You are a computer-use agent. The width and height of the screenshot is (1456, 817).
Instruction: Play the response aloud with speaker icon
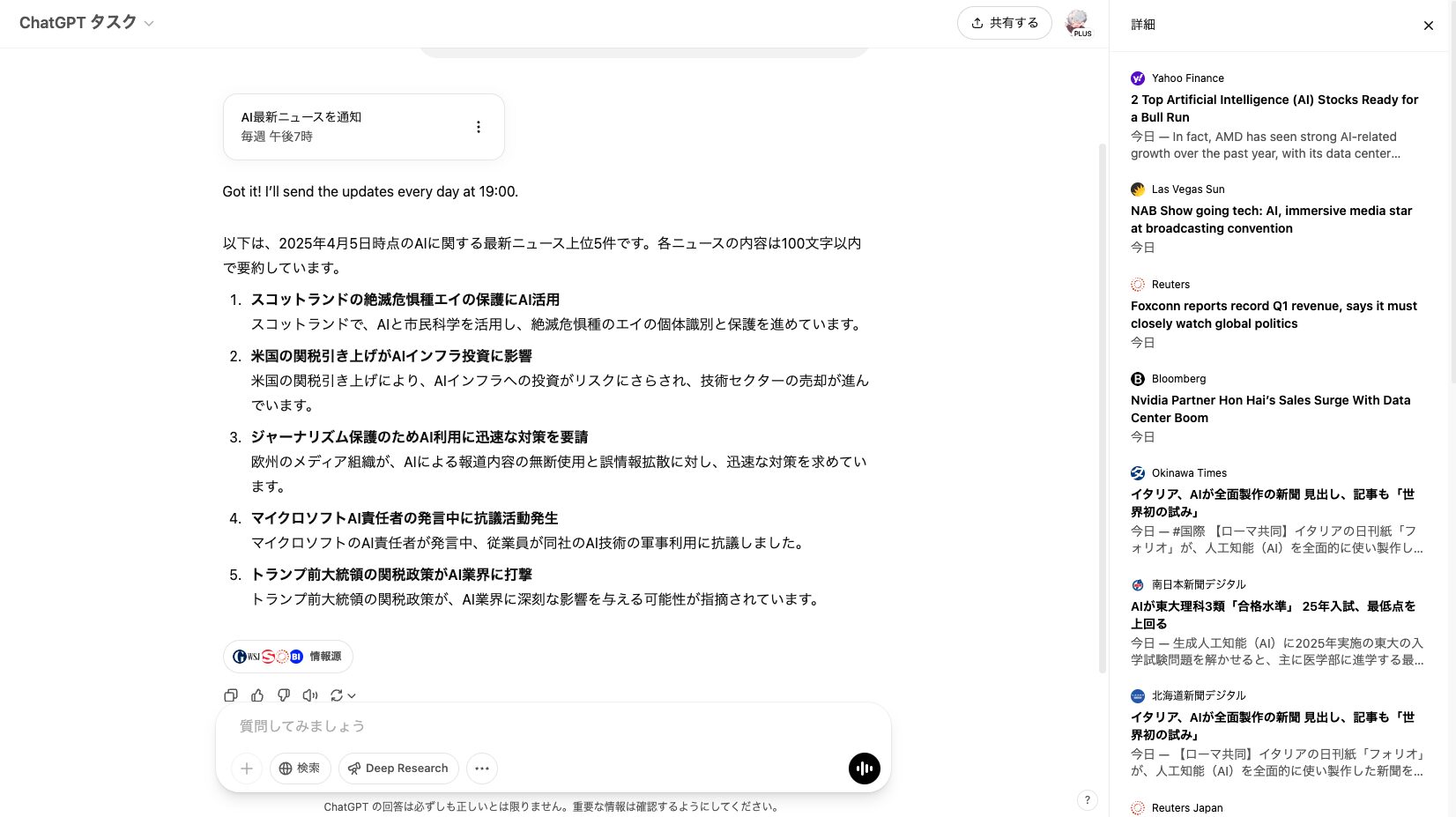click(310, 695)
